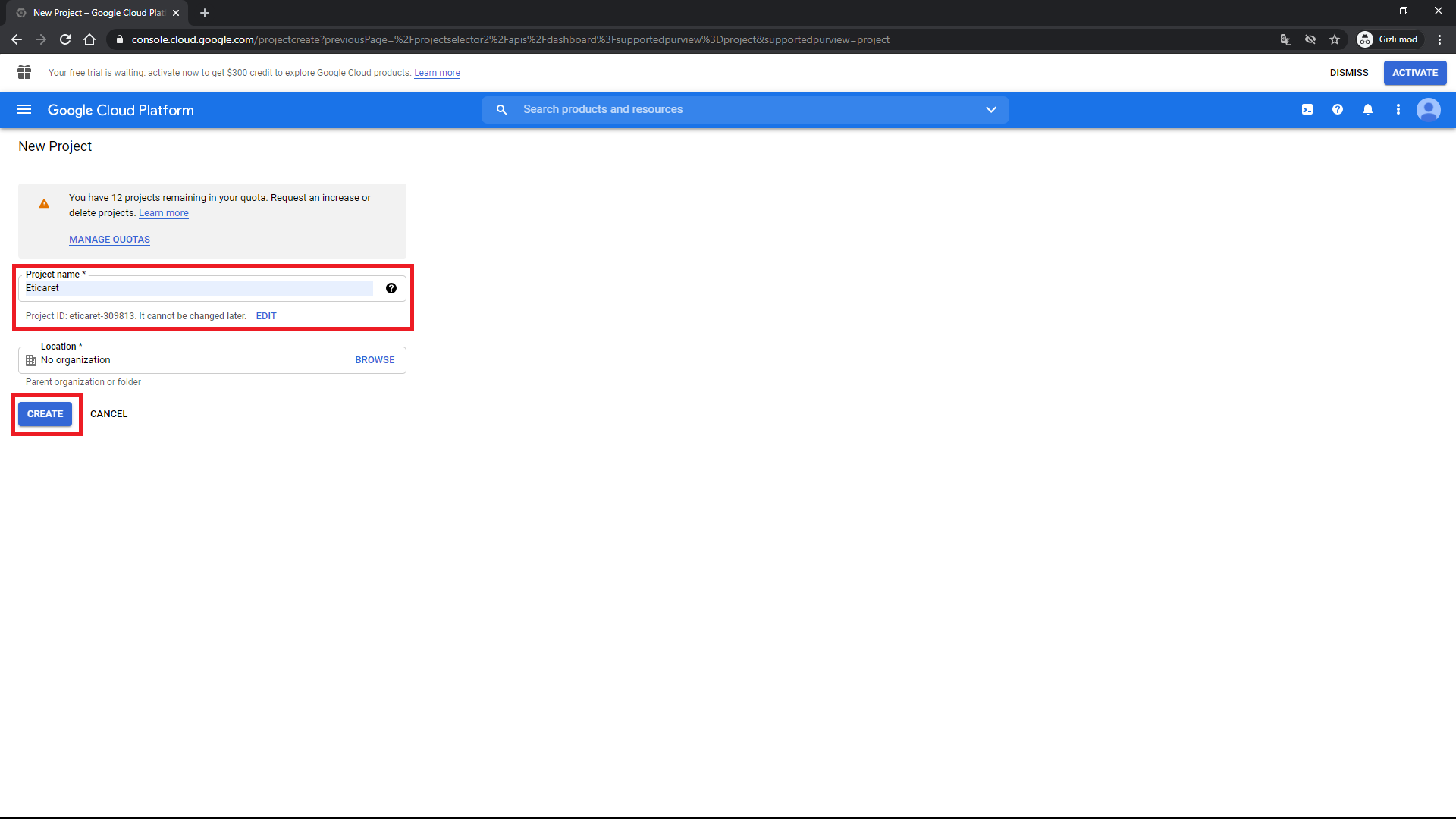1456x819 pixels.
Task: Open the hamburger navigation menu
Action: coord(24,109)
